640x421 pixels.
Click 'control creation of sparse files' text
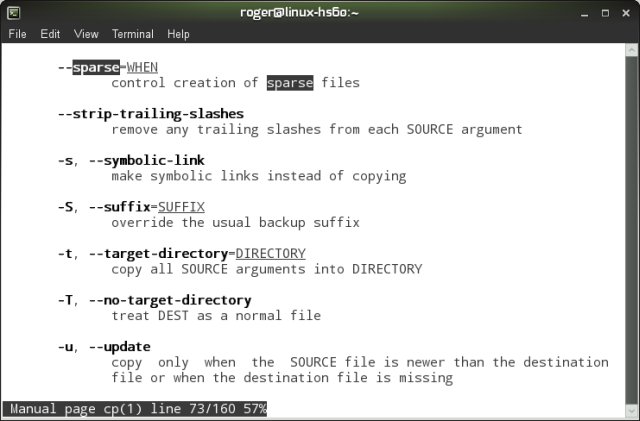click(x=236, y=83)
